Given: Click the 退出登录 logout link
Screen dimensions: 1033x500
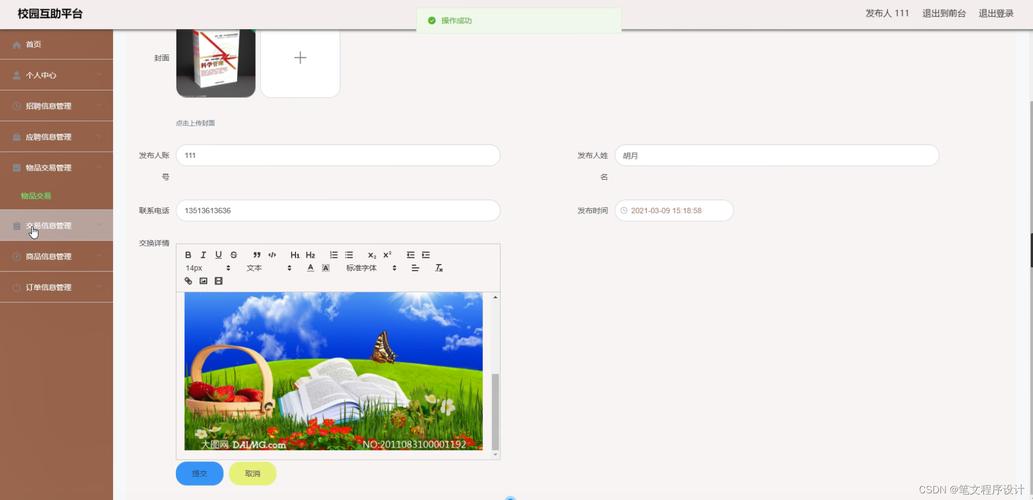Looking at the screenshot, I should [995, 13].
